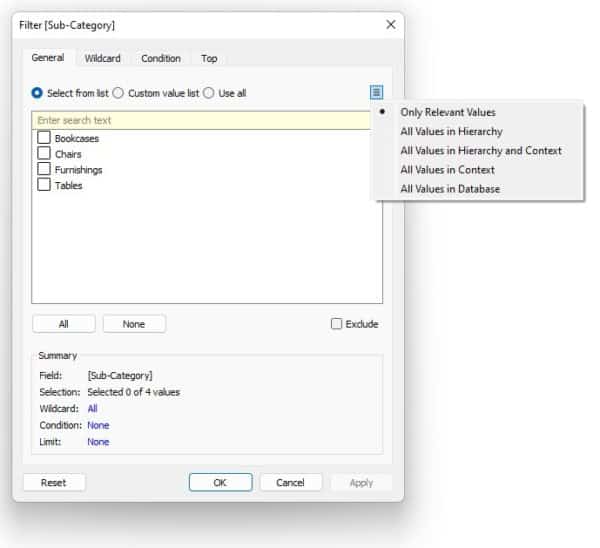
Task: Toggle the Exclude checkbox
Action: (x=336, y=324)
